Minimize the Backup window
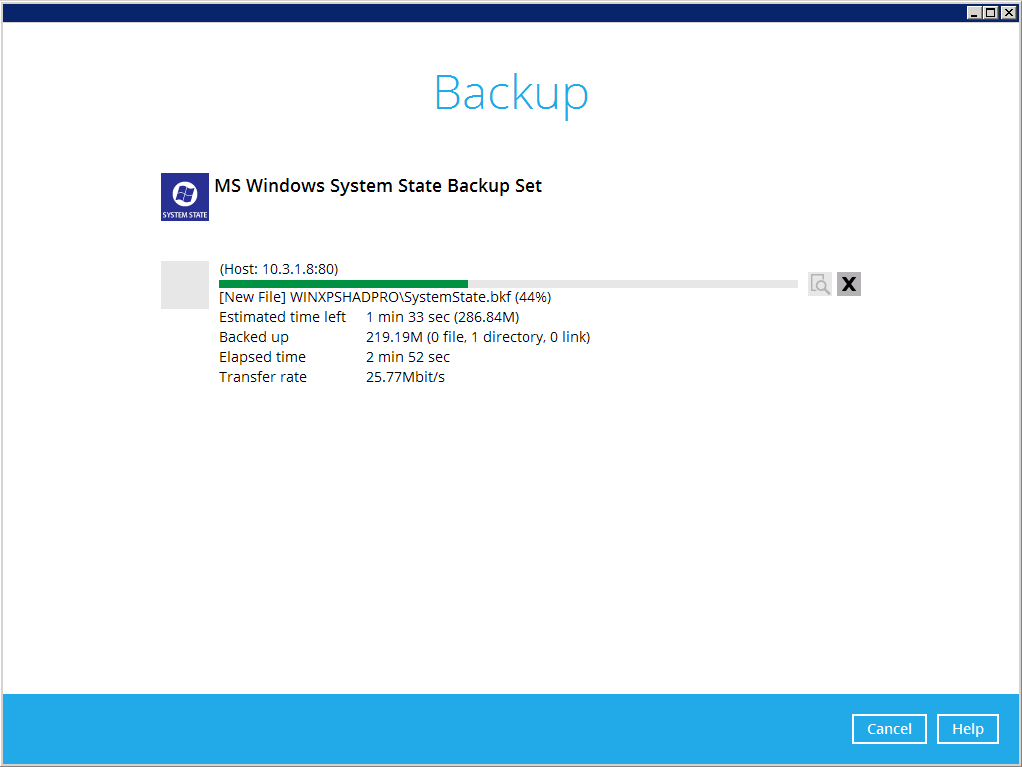 pyautogui.click(x=975, y=12)
